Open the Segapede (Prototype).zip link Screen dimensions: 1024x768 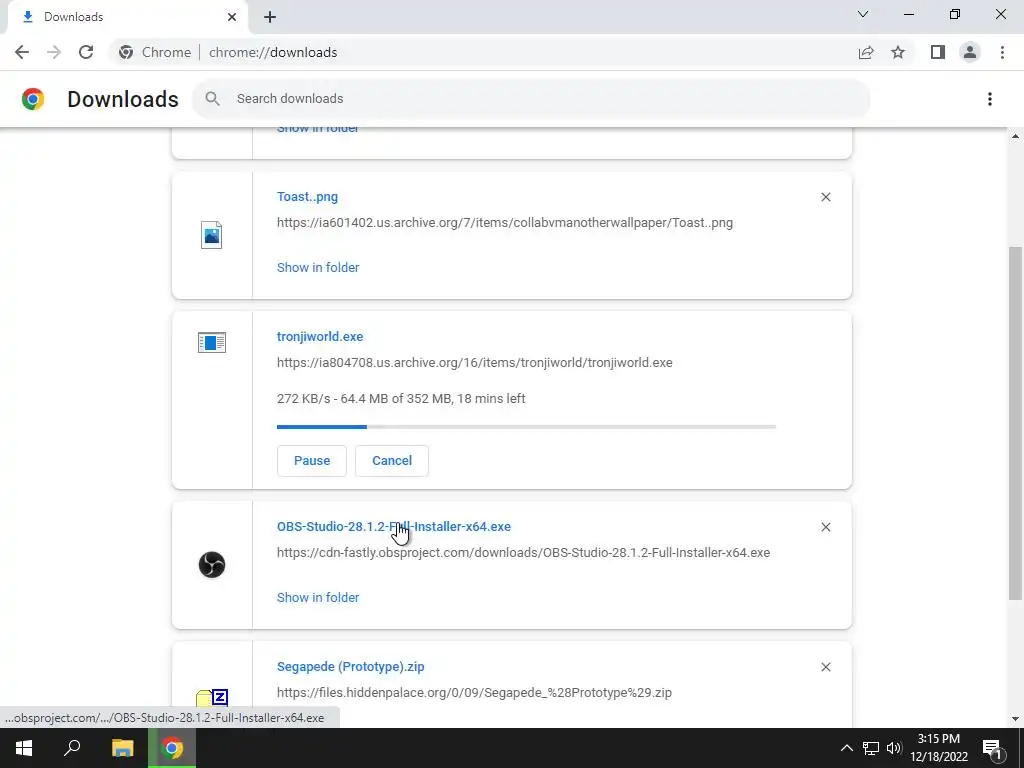tap(351, 667)
